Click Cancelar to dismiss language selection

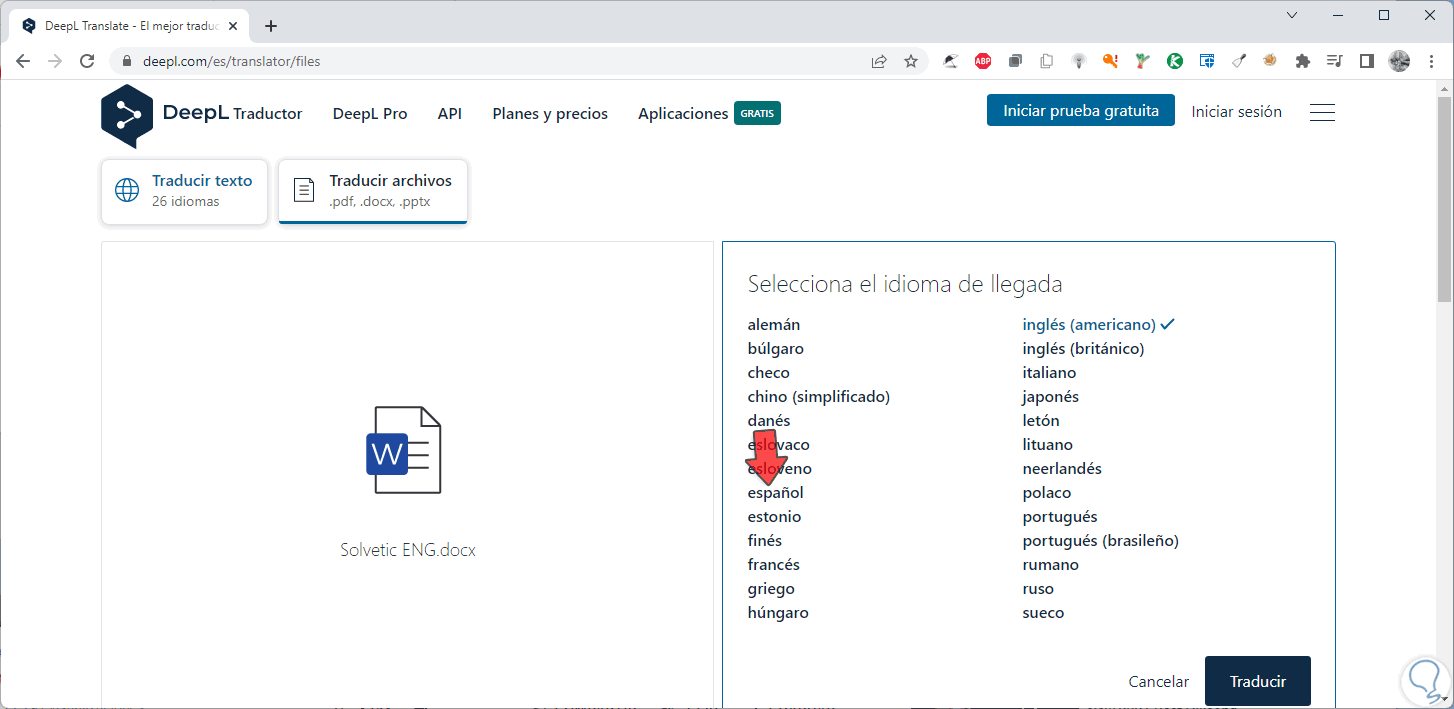coord(1159,681)
